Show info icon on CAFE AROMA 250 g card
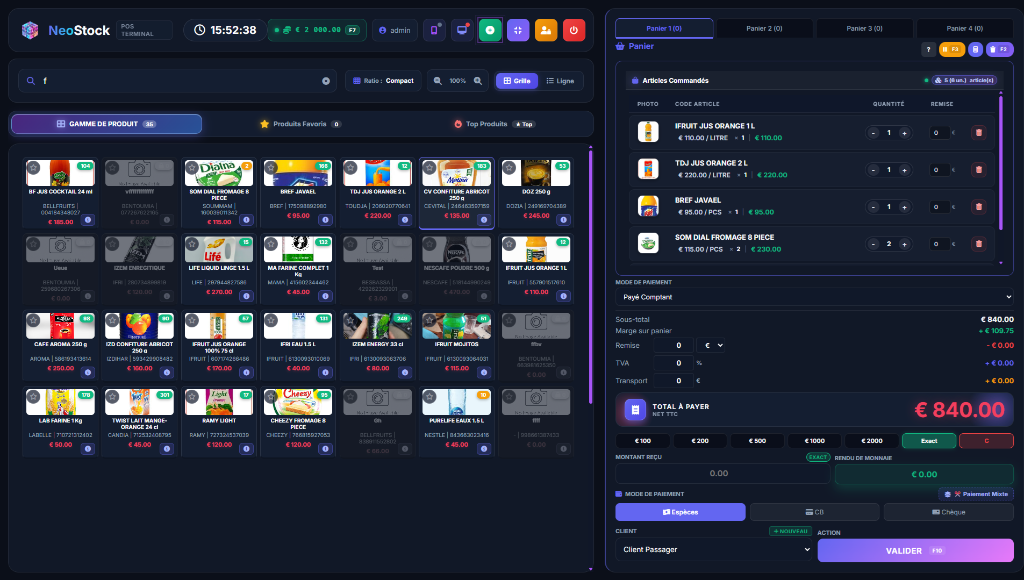The width and height of the screenshot is (1024, 580). point(88,372)
